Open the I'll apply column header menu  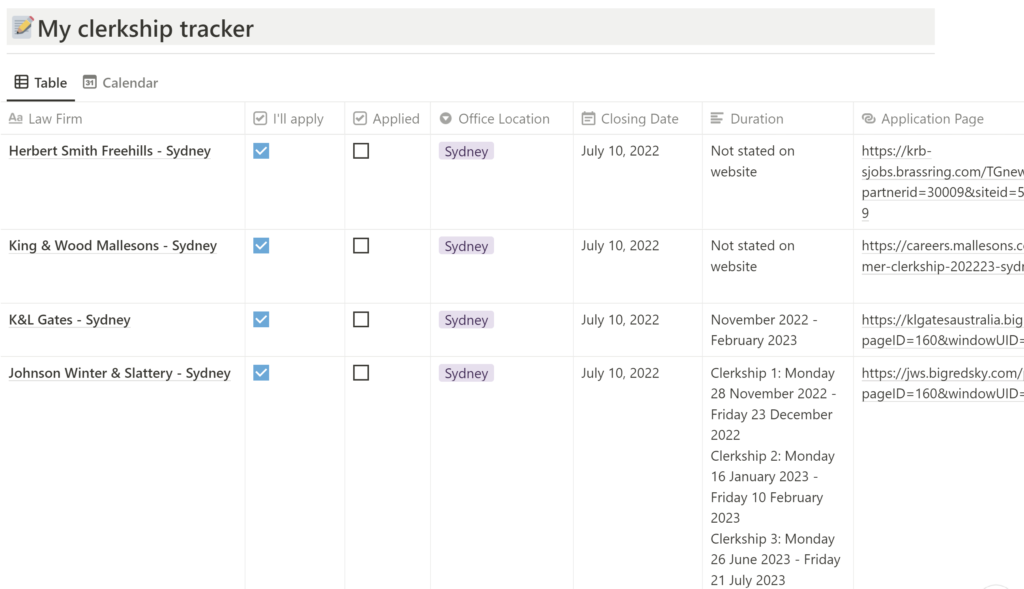tap(295, 118)
